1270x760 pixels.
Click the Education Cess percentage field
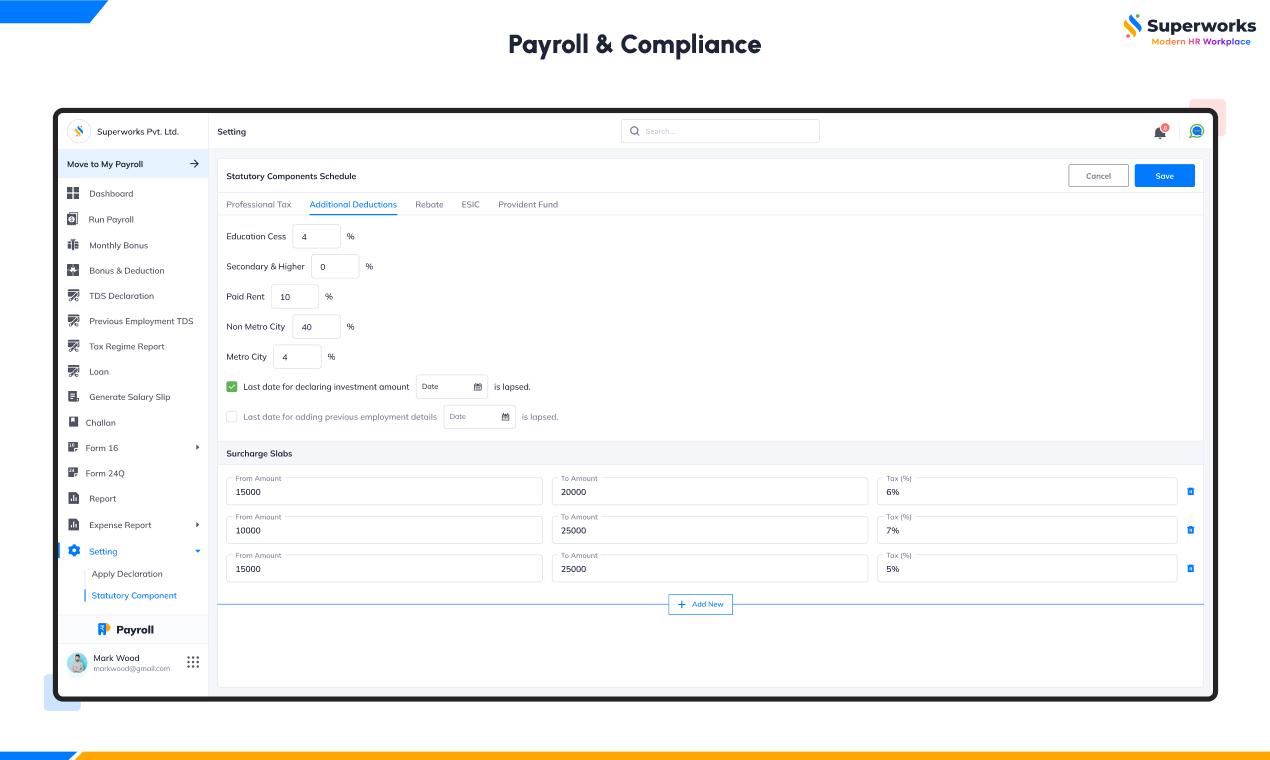pyautogui.click(x=316, y=237)
